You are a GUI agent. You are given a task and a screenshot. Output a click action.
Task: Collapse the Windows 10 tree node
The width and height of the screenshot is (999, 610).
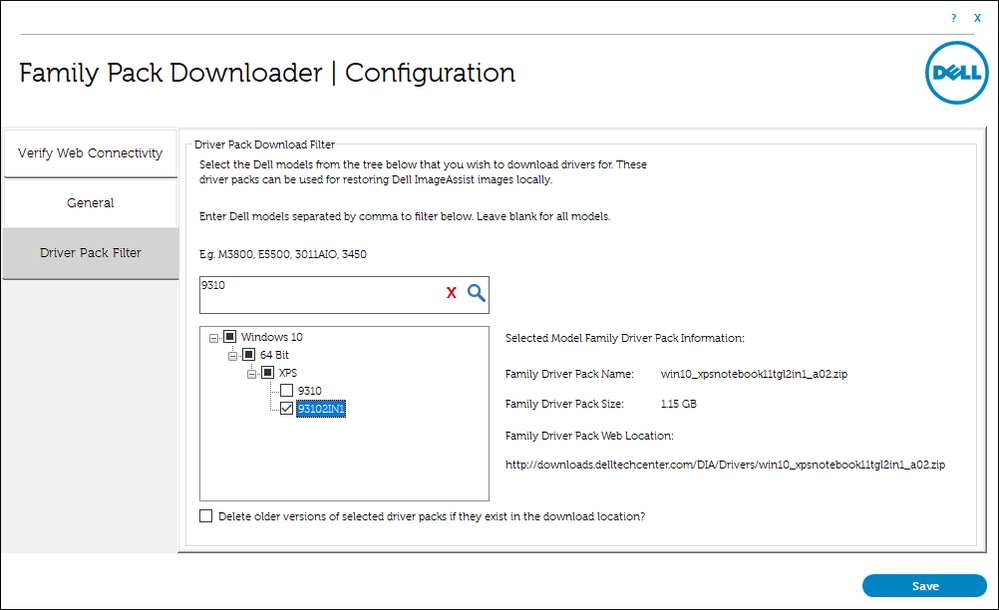(x=214, y=338)
